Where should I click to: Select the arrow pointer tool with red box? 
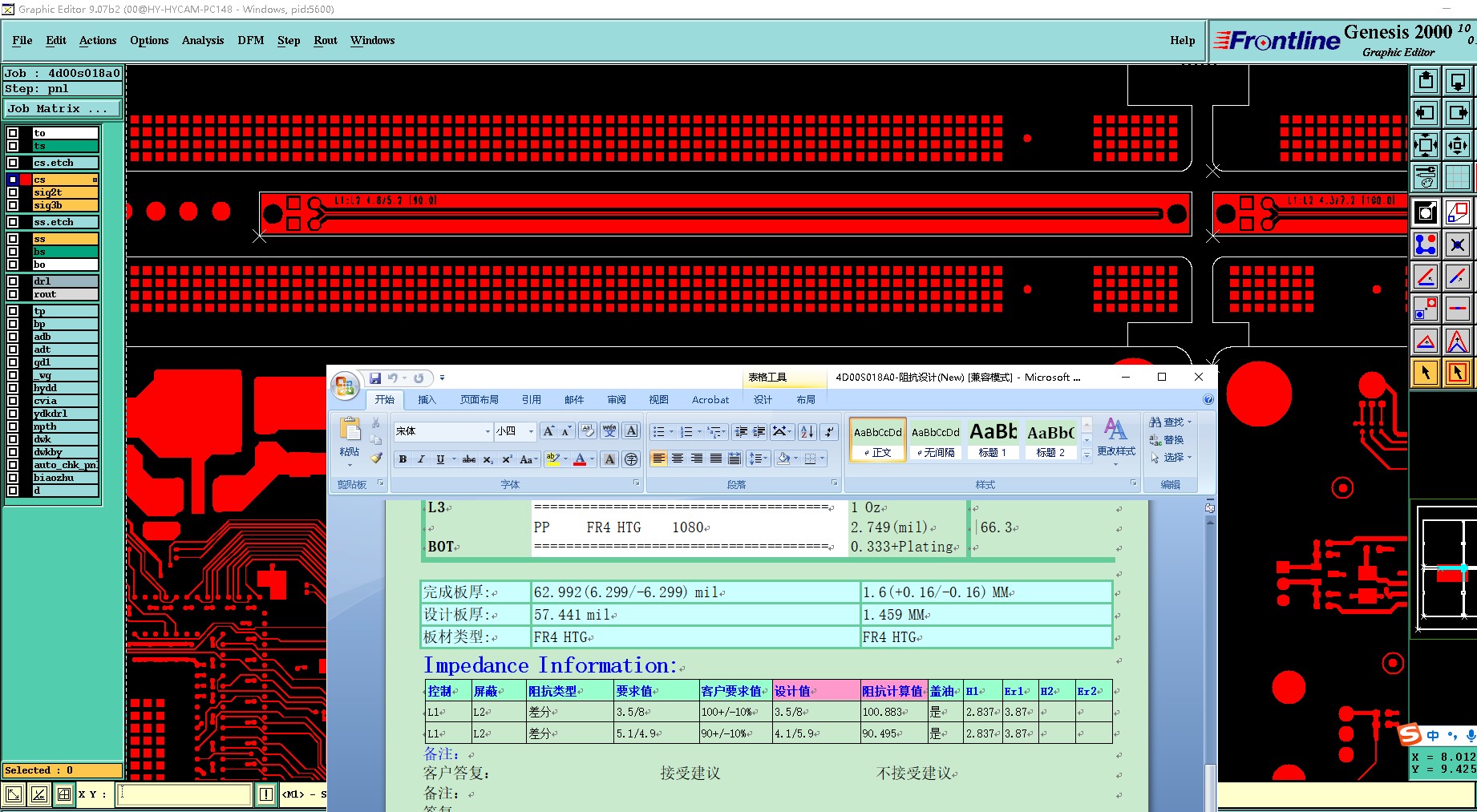(x=1458, y=373)
